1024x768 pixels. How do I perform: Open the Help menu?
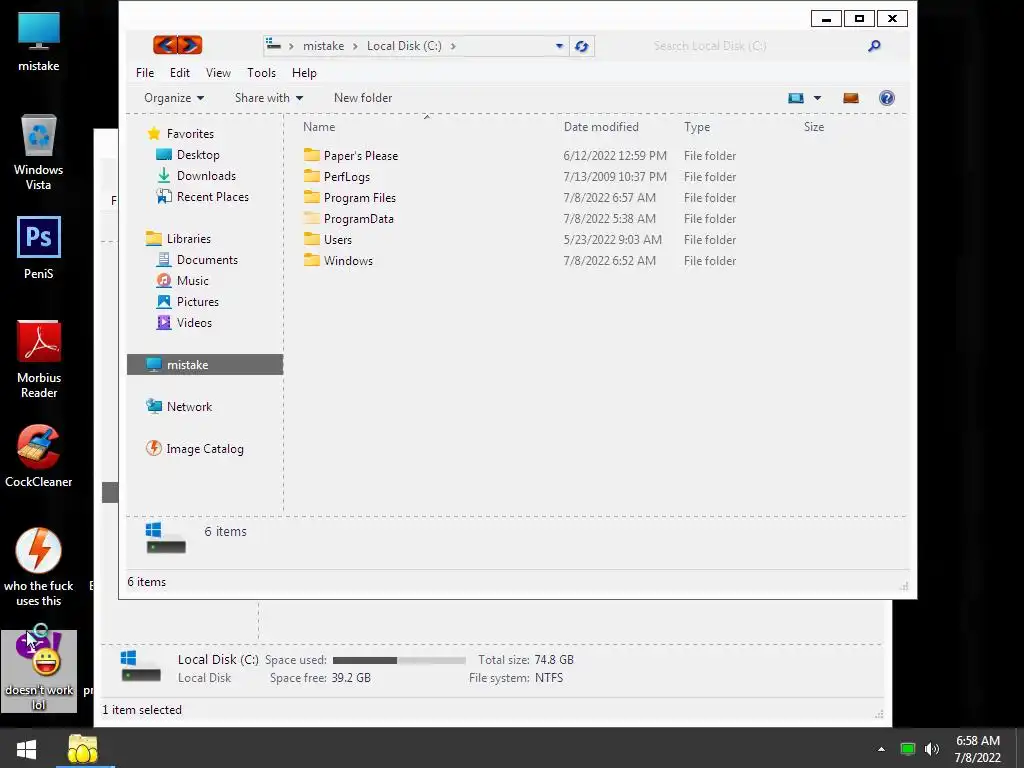click(x=304, y=72)
